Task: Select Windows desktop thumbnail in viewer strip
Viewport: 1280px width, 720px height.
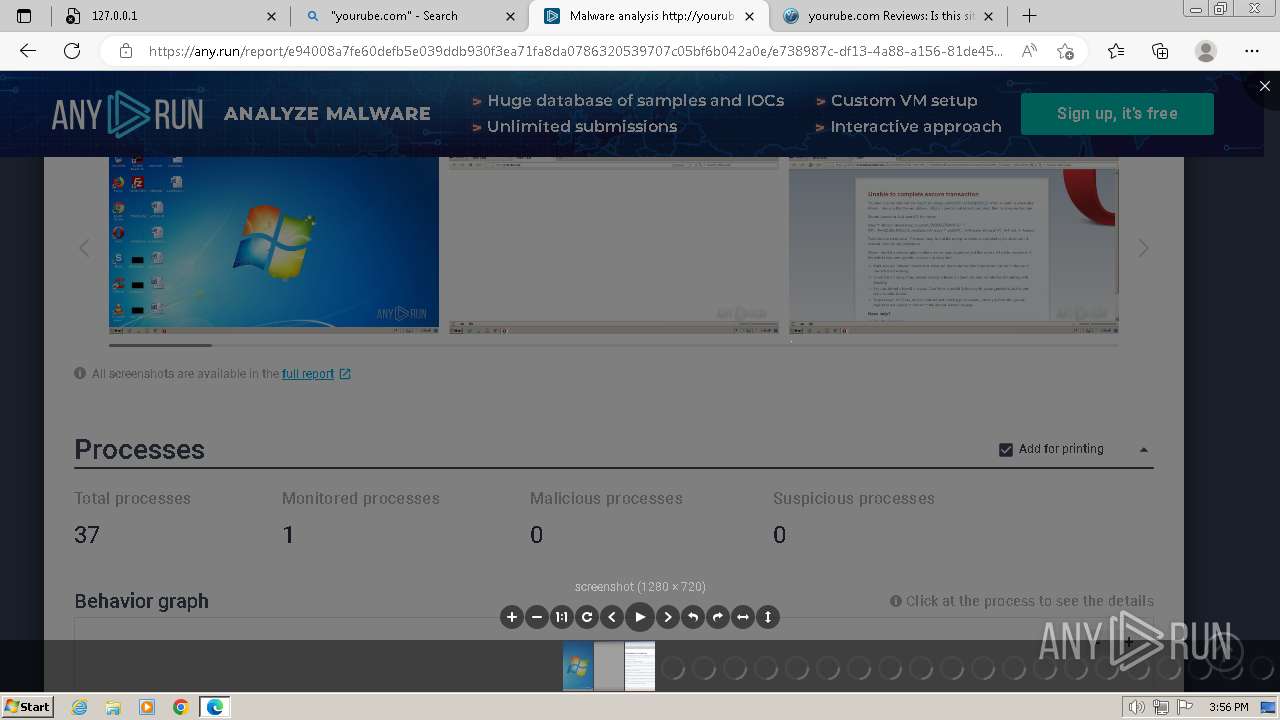Action: [578, 666]
